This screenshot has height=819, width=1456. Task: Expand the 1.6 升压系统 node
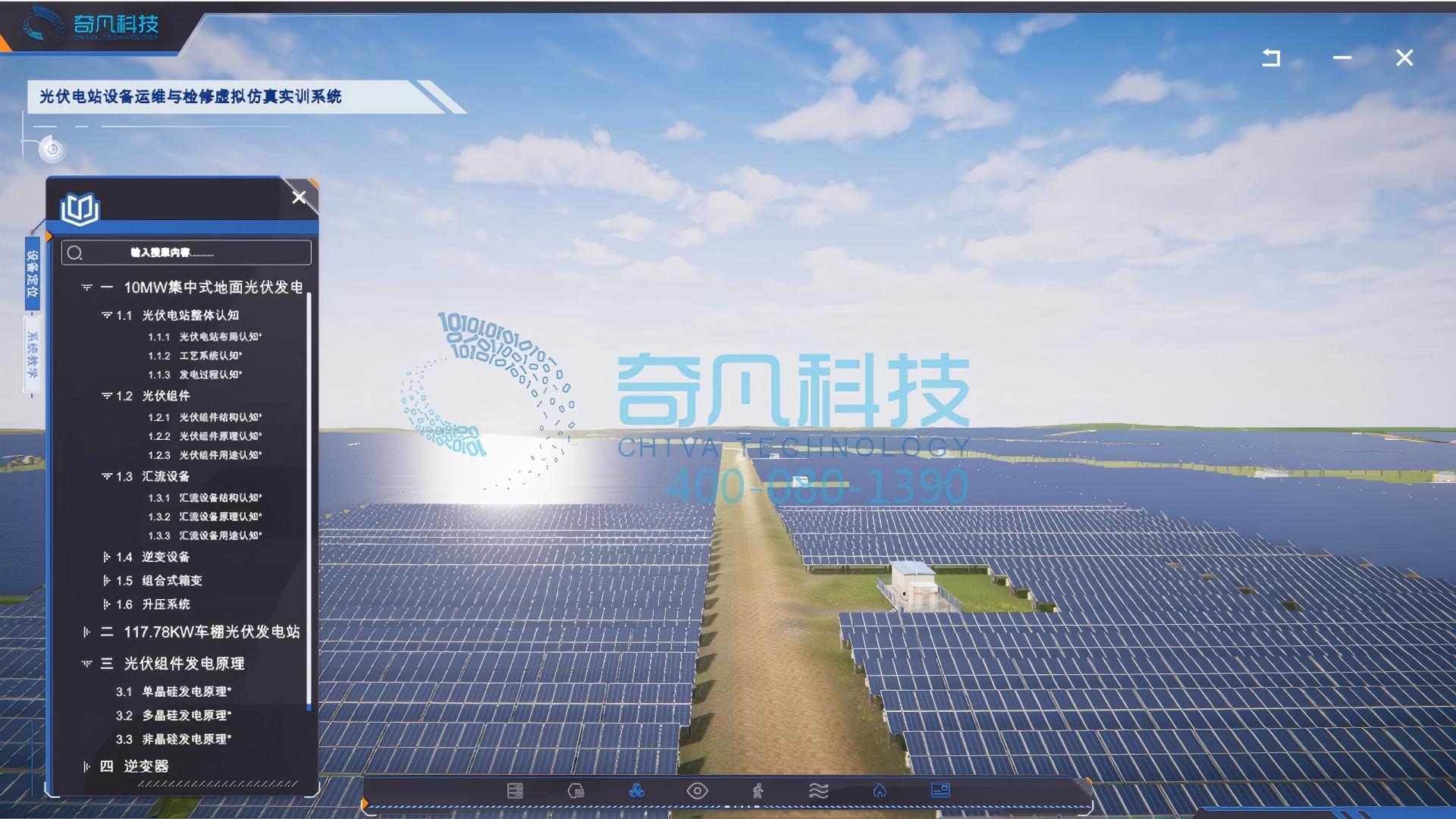pos(107,604)
